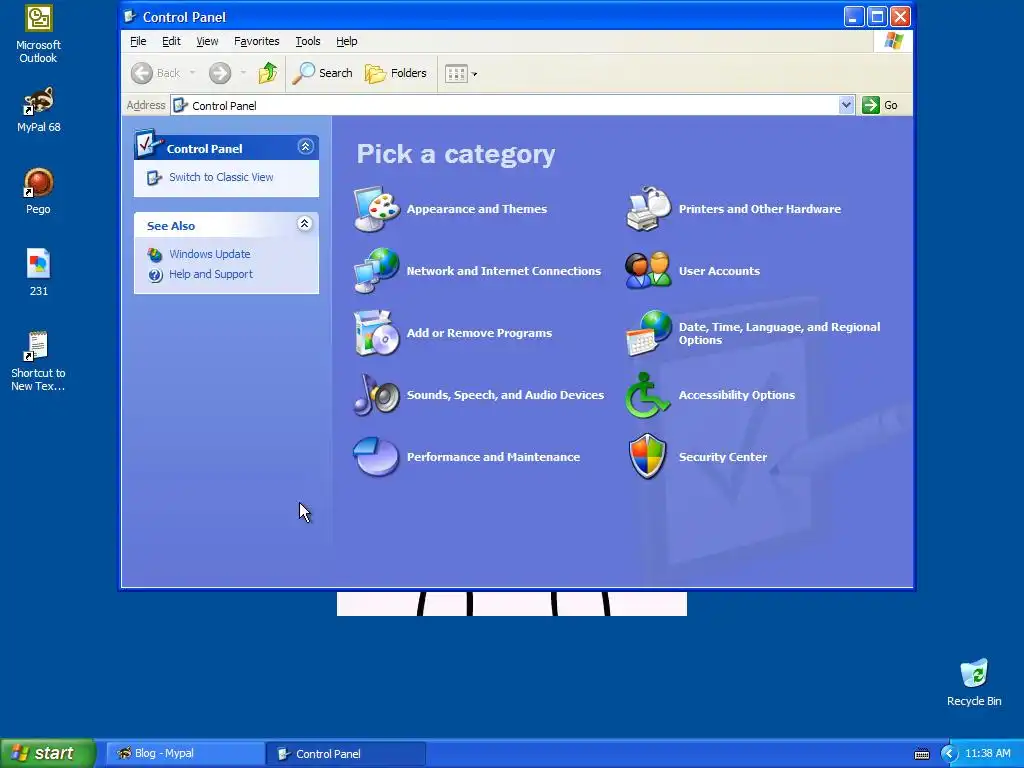Click the Security Center shield icon
This screenshot has height=768, width=1024.
(647, 456)
